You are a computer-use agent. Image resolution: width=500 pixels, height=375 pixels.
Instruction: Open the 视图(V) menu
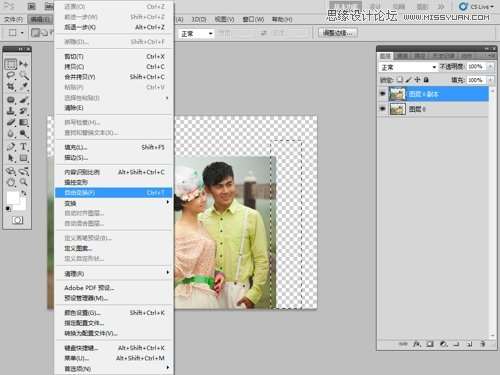click(x=224, y=19)
